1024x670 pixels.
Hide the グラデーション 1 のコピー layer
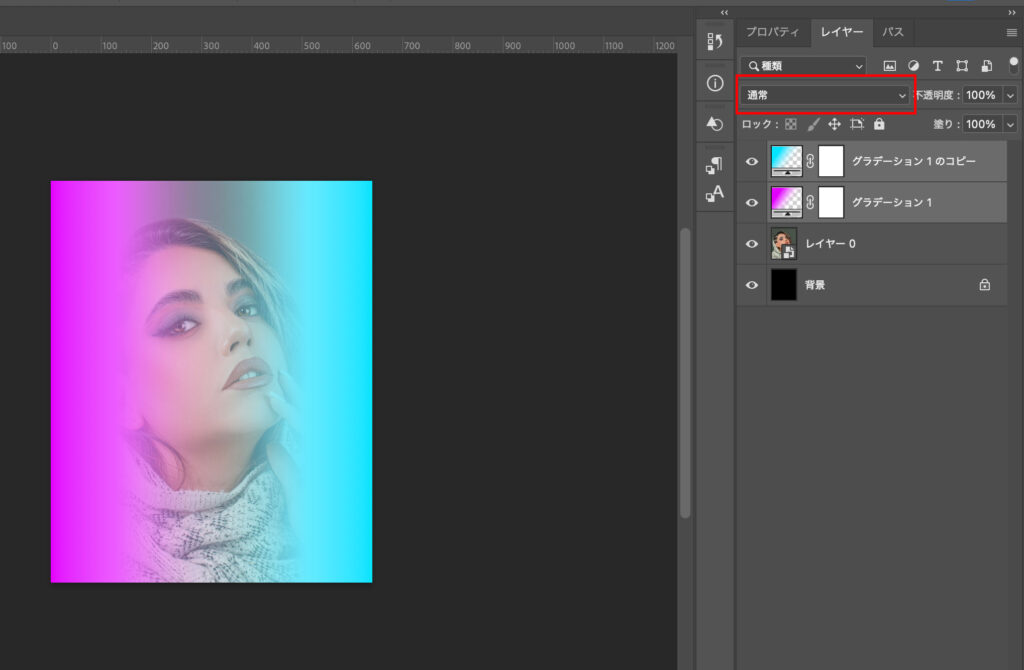(x=752, y=161)
